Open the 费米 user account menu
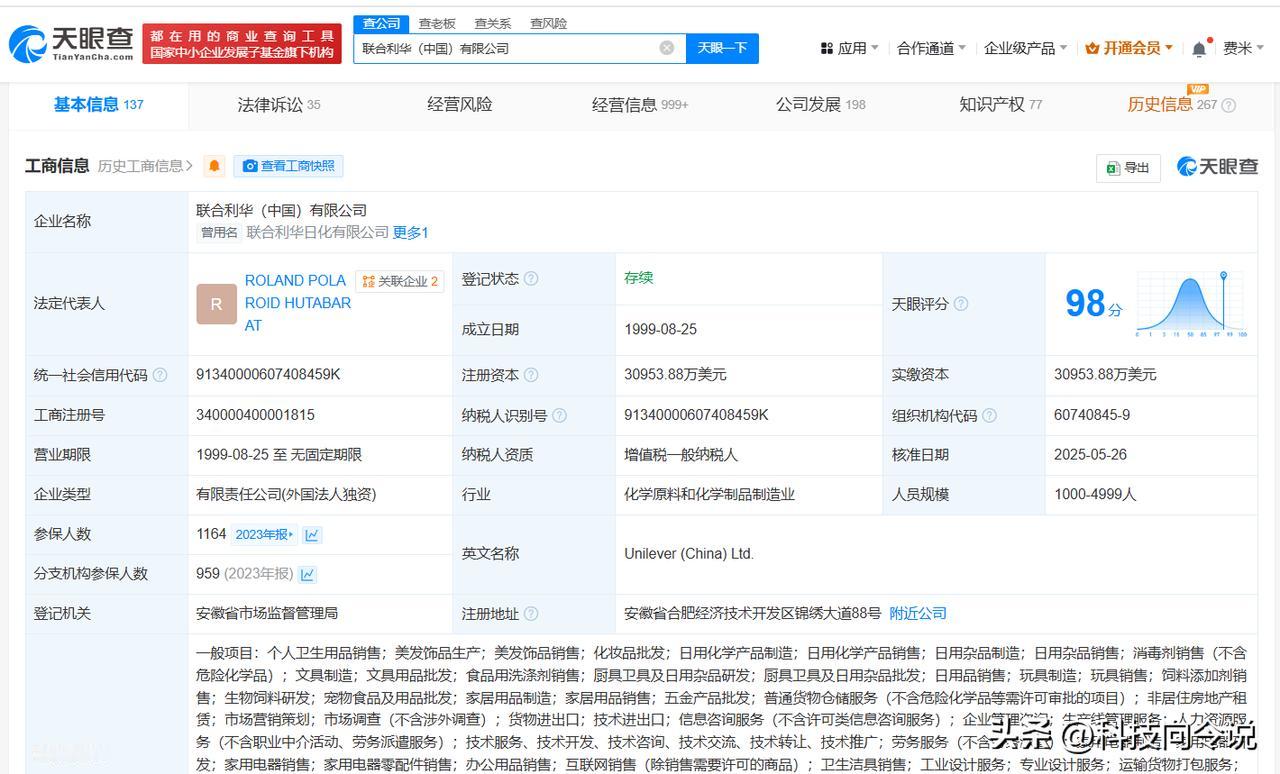1280x774 pixels. pyautogui.click(x=1243, y=48)
